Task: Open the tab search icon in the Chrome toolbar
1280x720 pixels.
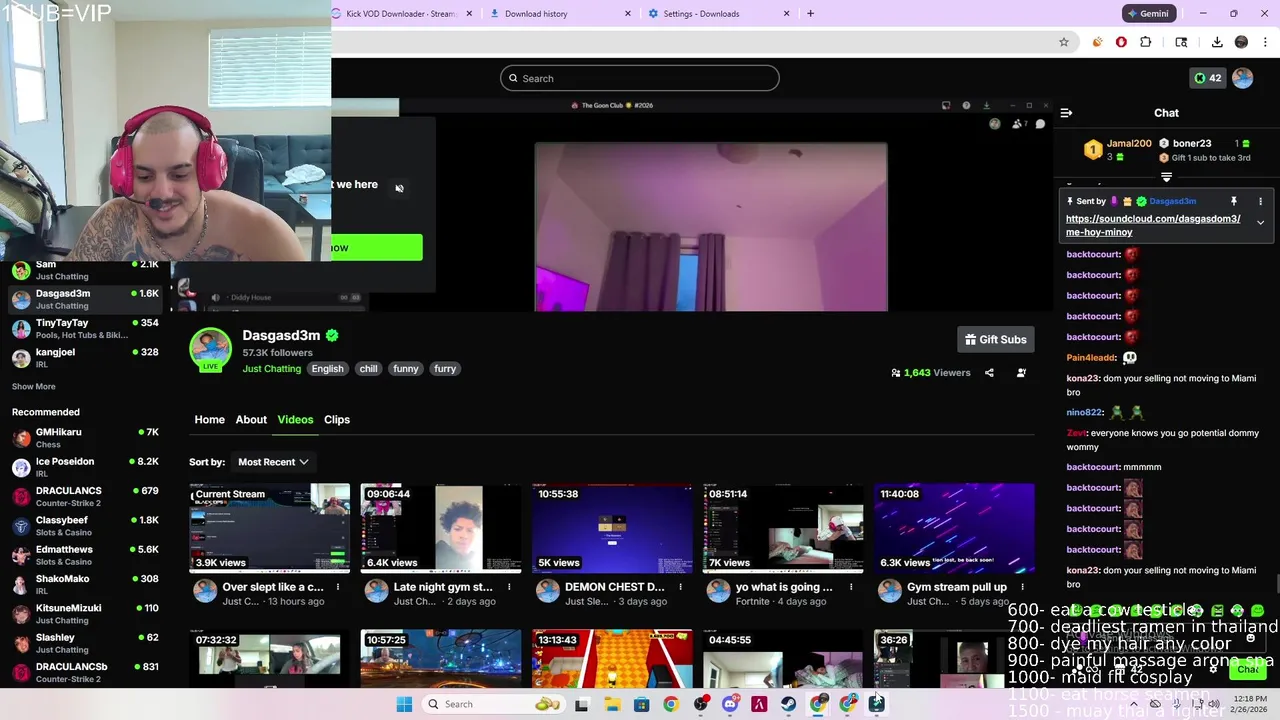Action: click(1181, 42)
